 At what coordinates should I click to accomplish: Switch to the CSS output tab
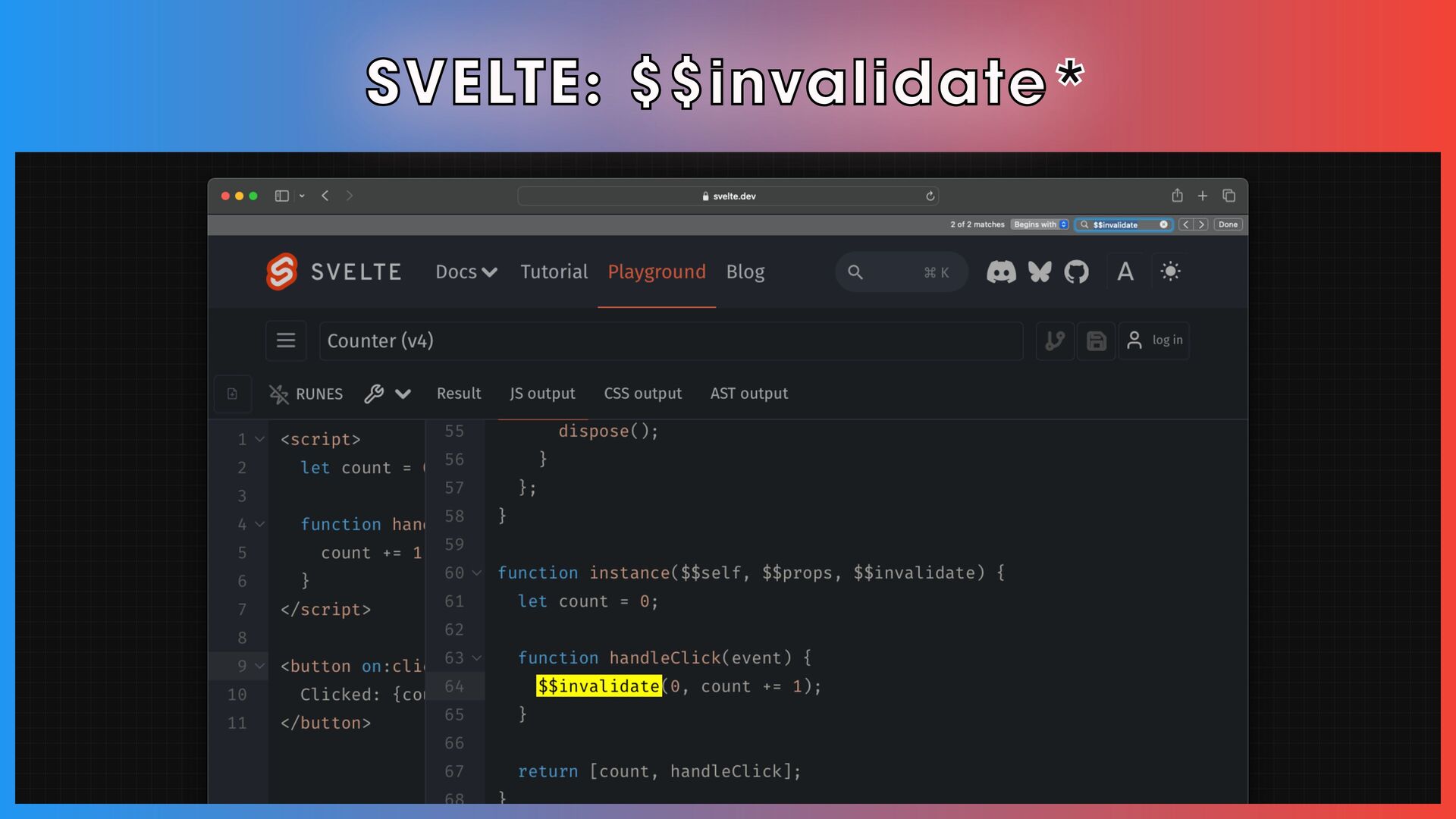point(642,394)
